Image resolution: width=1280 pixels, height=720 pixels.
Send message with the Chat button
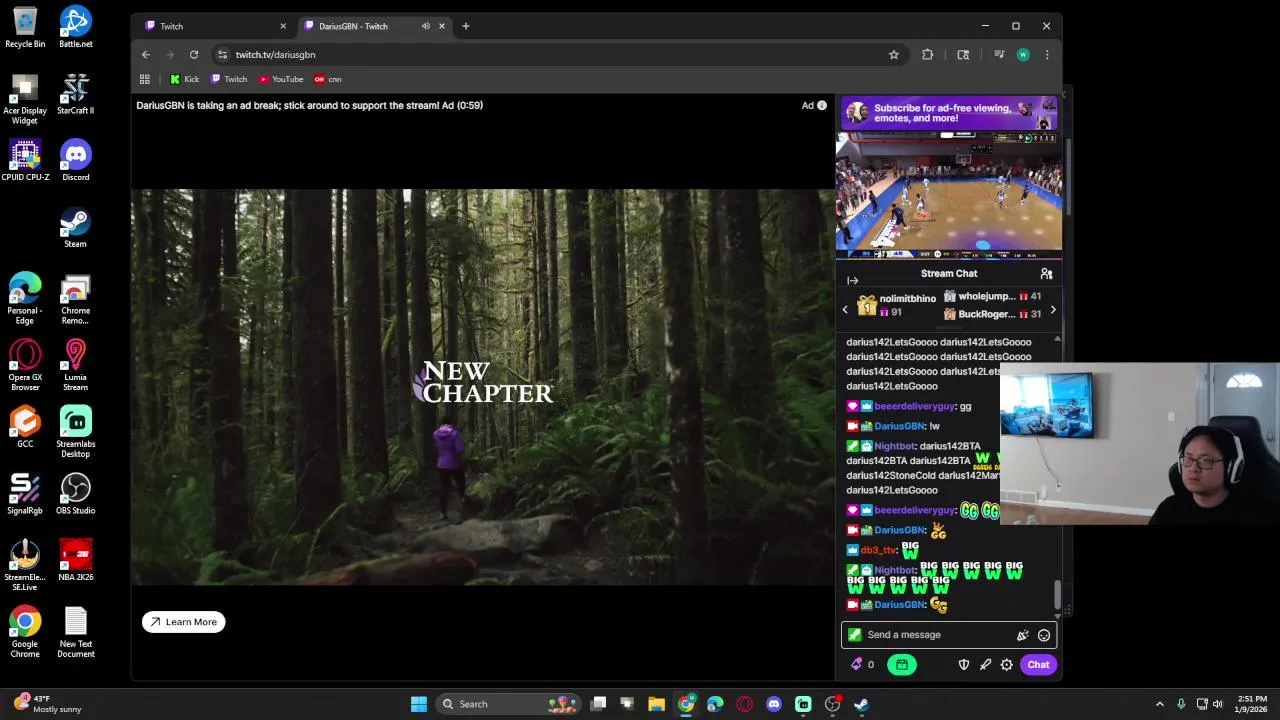coord(1038,665)
